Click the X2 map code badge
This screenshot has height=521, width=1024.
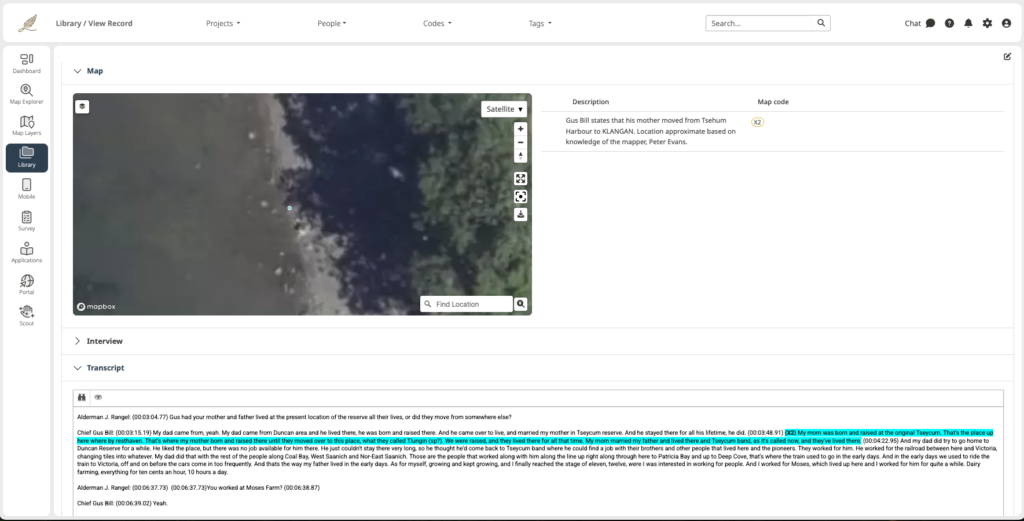pos(758,122)
